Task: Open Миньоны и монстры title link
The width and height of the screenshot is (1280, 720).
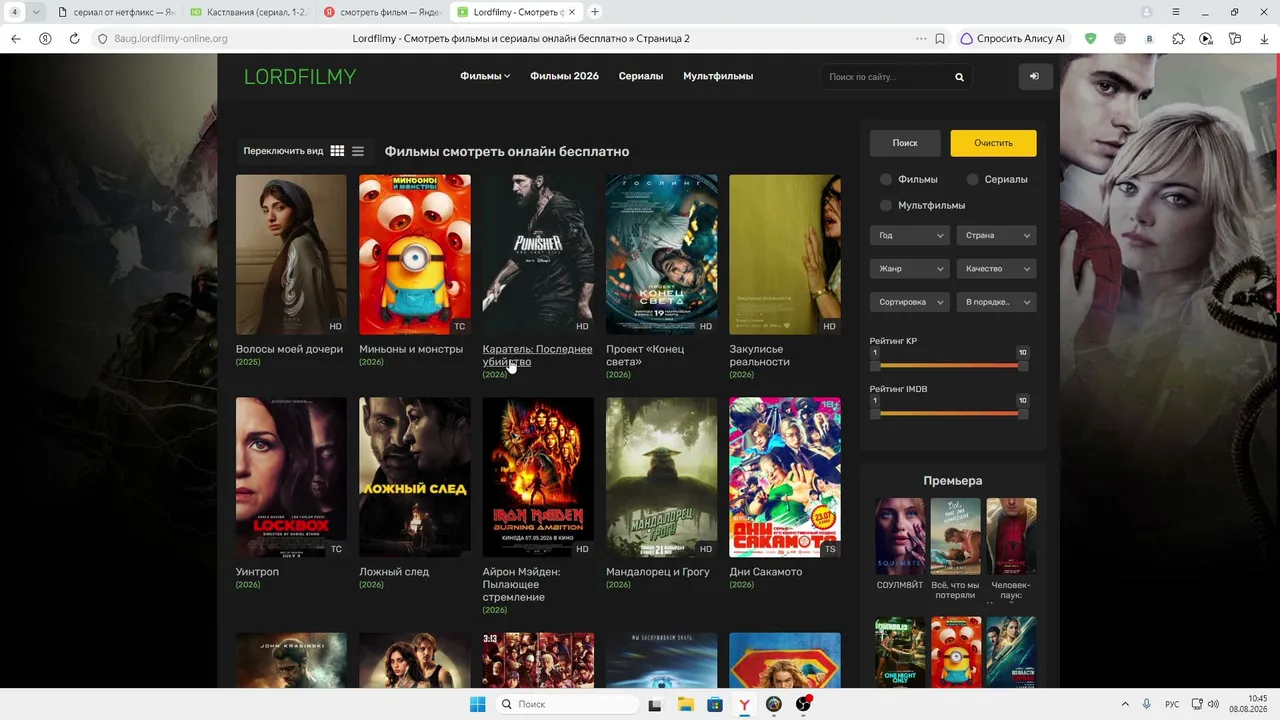Action: click(x=411, y=349)
